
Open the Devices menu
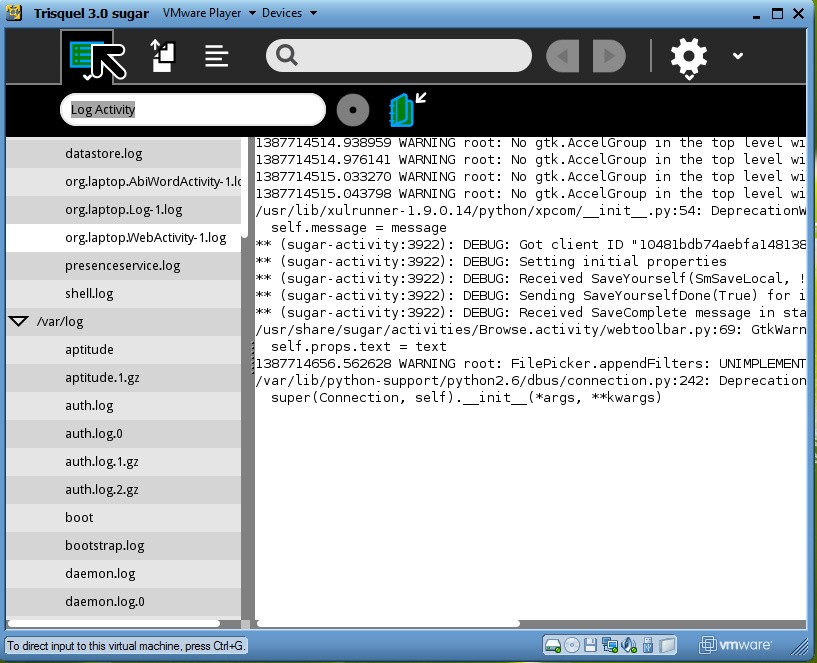click(x=288, y=13)
